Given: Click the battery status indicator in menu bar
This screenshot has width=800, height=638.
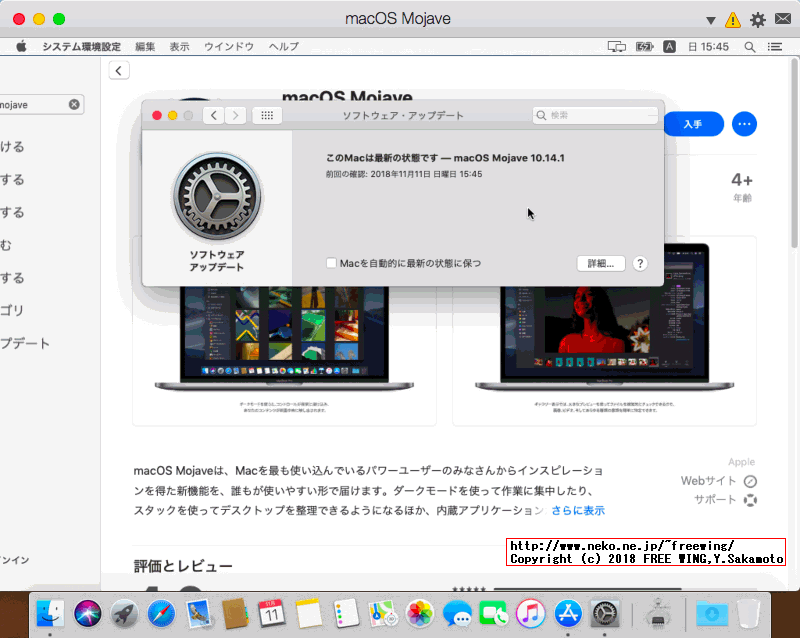Looking at the screenshot, I should [644, 46].
